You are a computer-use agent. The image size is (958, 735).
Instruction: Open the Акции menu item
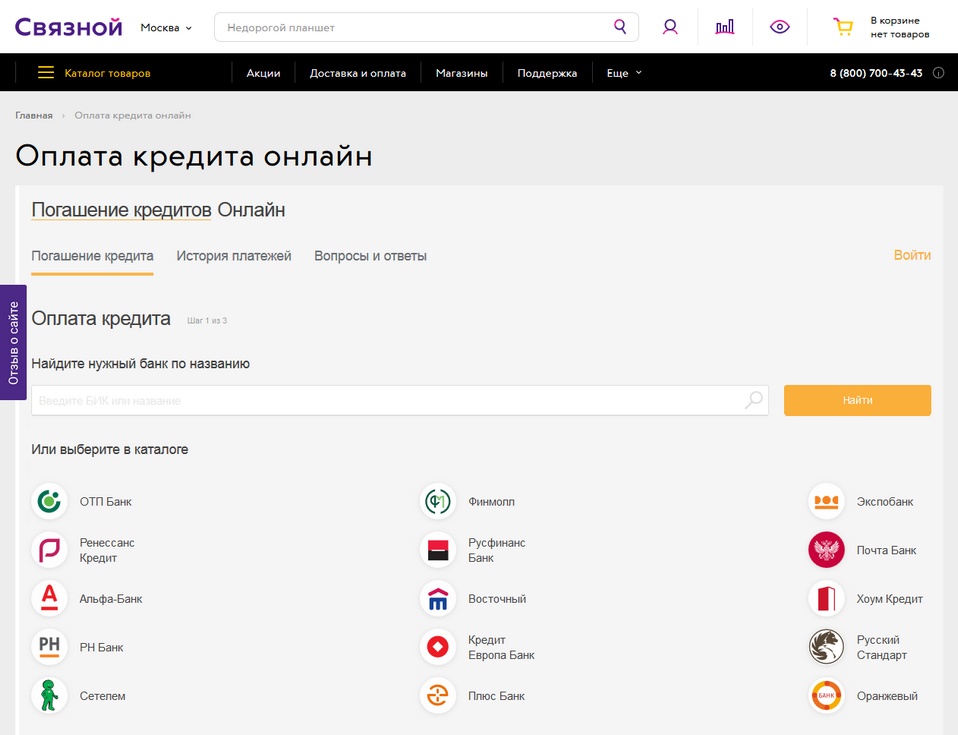(262, 72)
